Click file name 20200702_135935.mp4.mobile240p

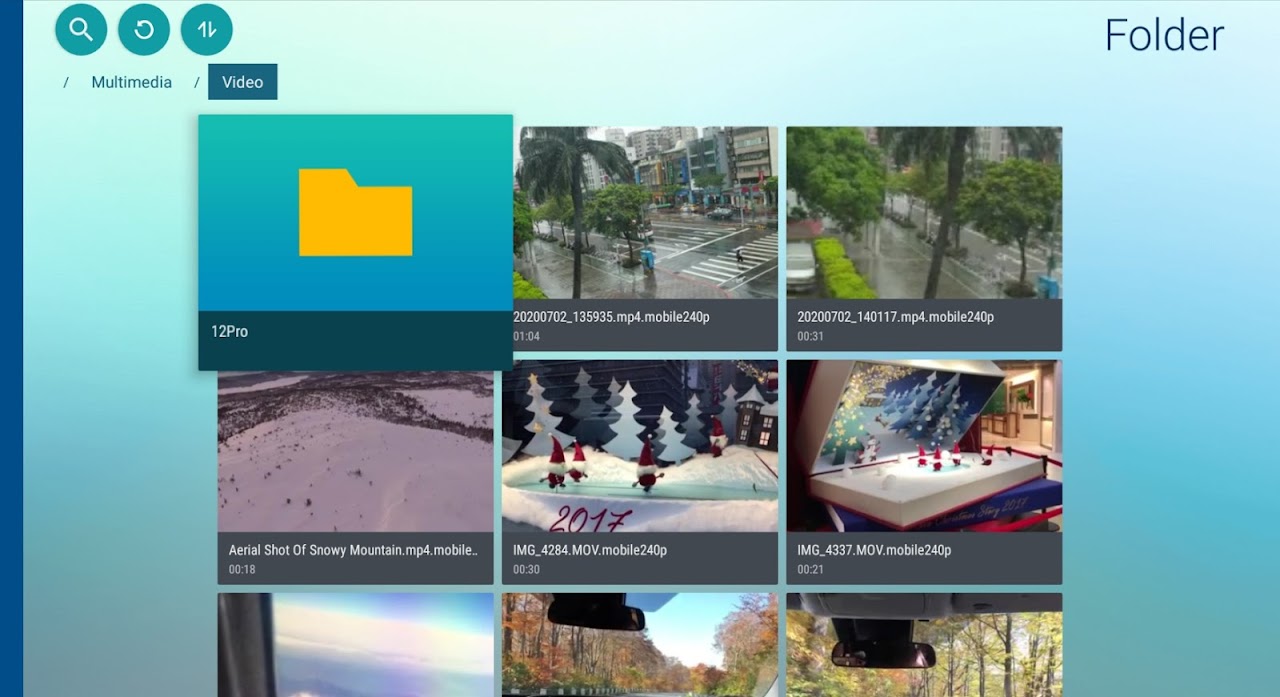[x=611, y=317]
